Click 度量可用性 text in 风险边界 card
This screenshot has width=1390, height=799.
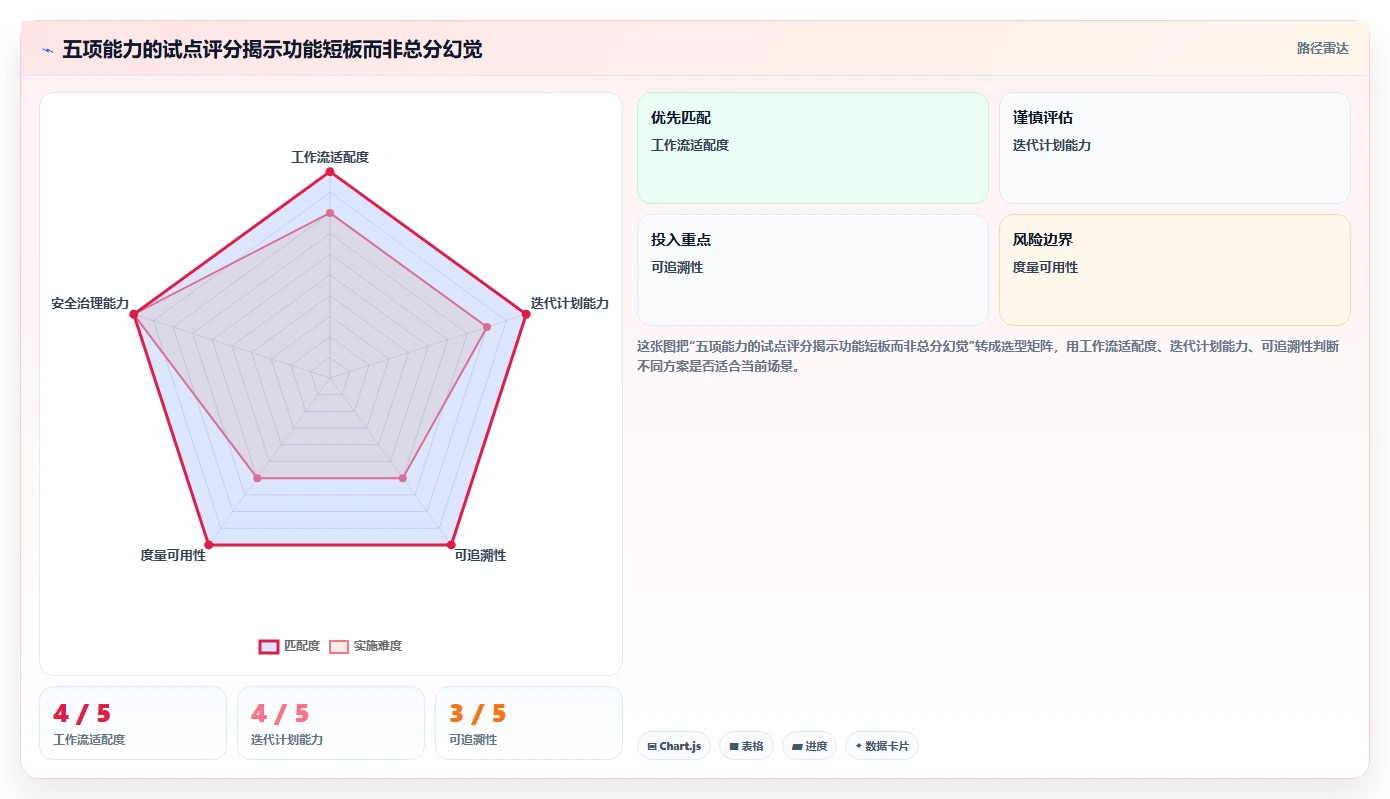pyautogui.click(x=1045, y=267)
